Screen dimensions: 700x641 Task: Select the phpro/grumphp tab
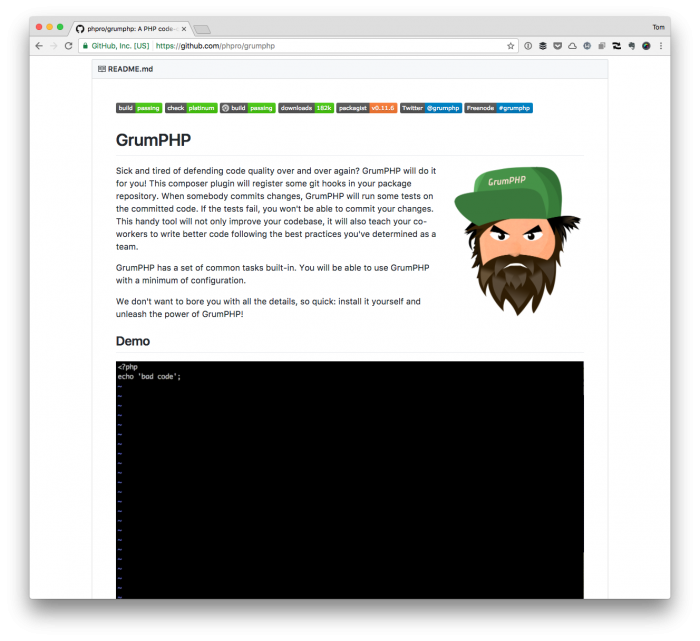(x=132, y=29)
